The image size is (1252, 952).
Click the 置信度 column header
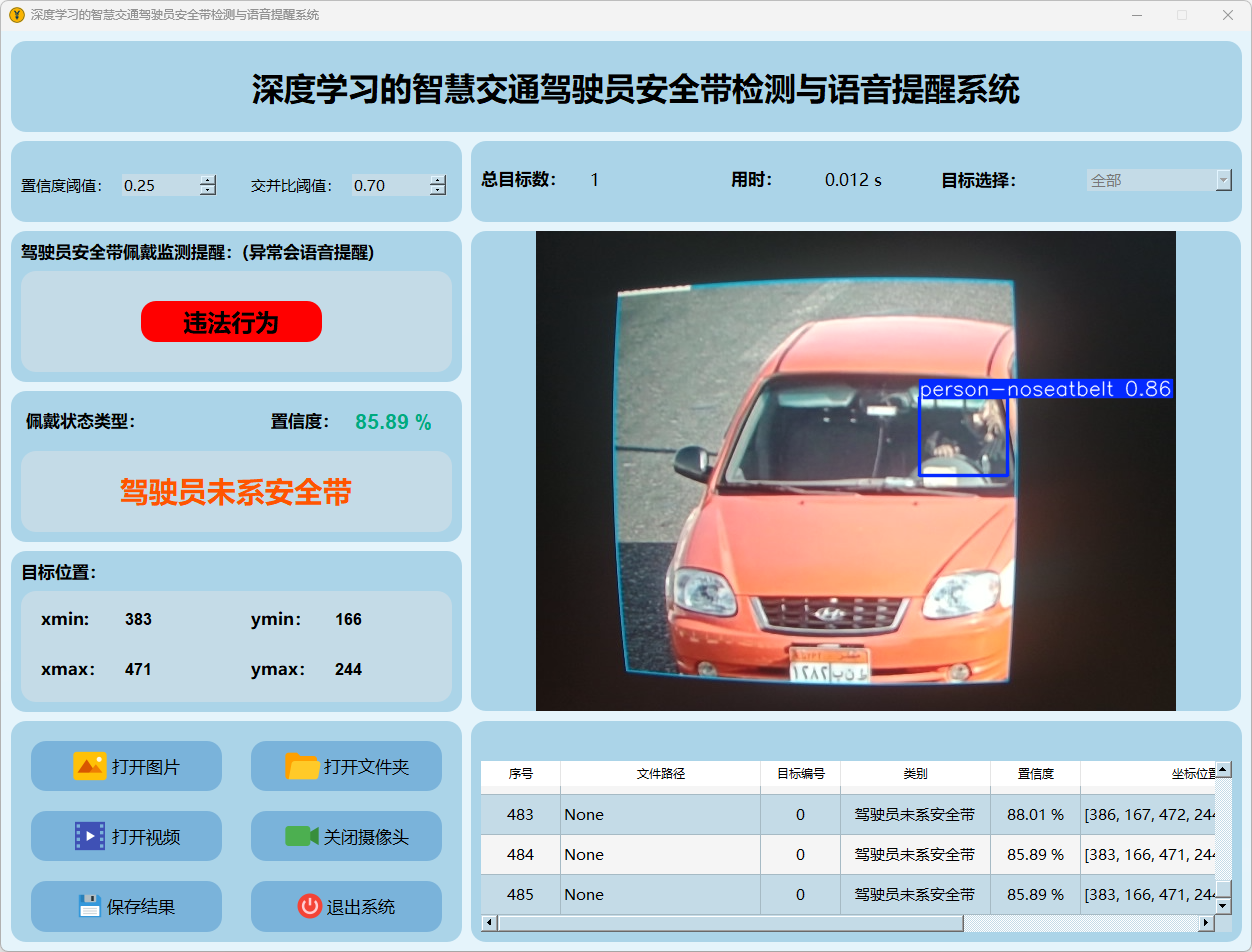coord(1035,773)
